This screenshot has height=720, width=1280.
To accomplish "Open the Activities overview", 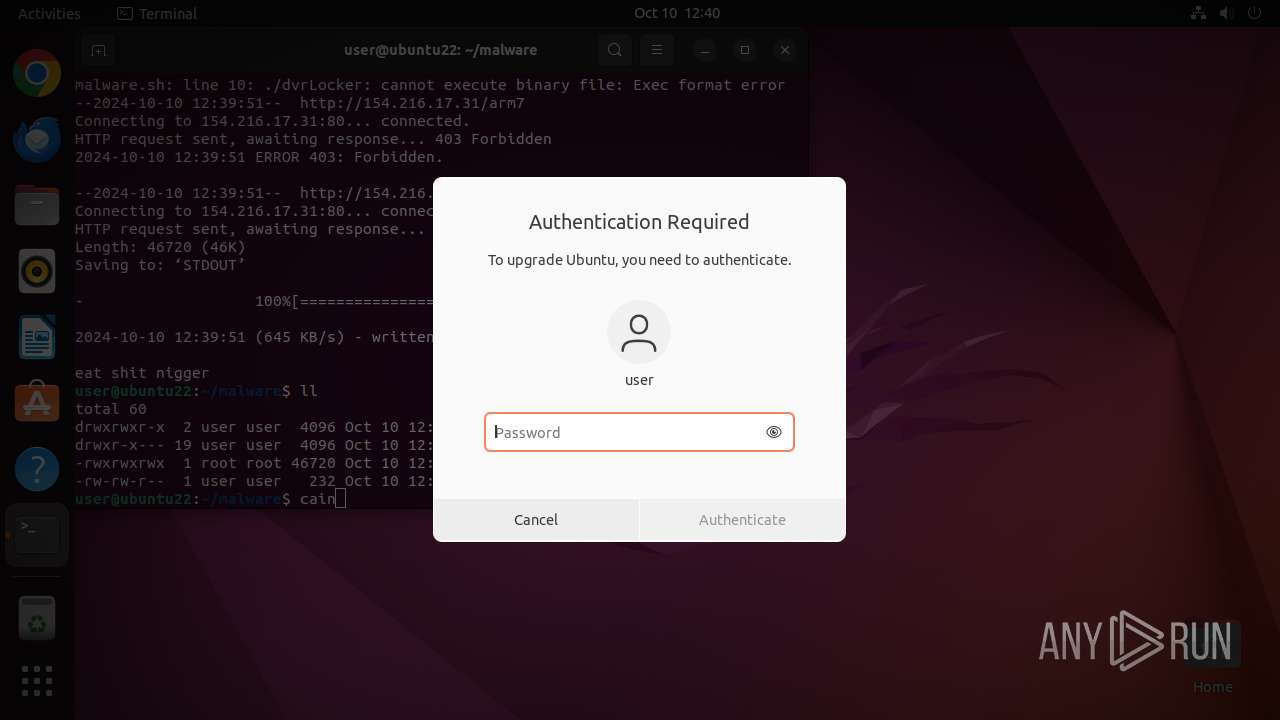I will pos(49,13).
